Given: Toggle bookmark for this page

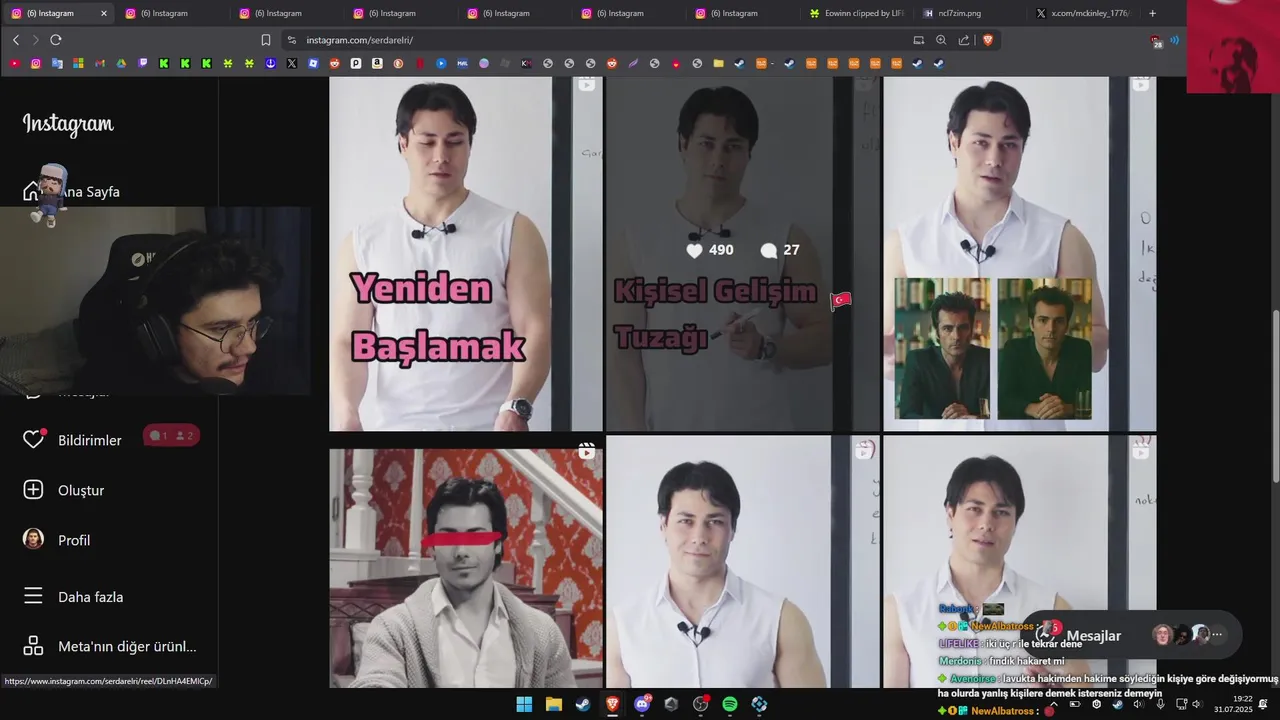Looking at the screenshot, I should pyautogui.click(x=266, y=40).
